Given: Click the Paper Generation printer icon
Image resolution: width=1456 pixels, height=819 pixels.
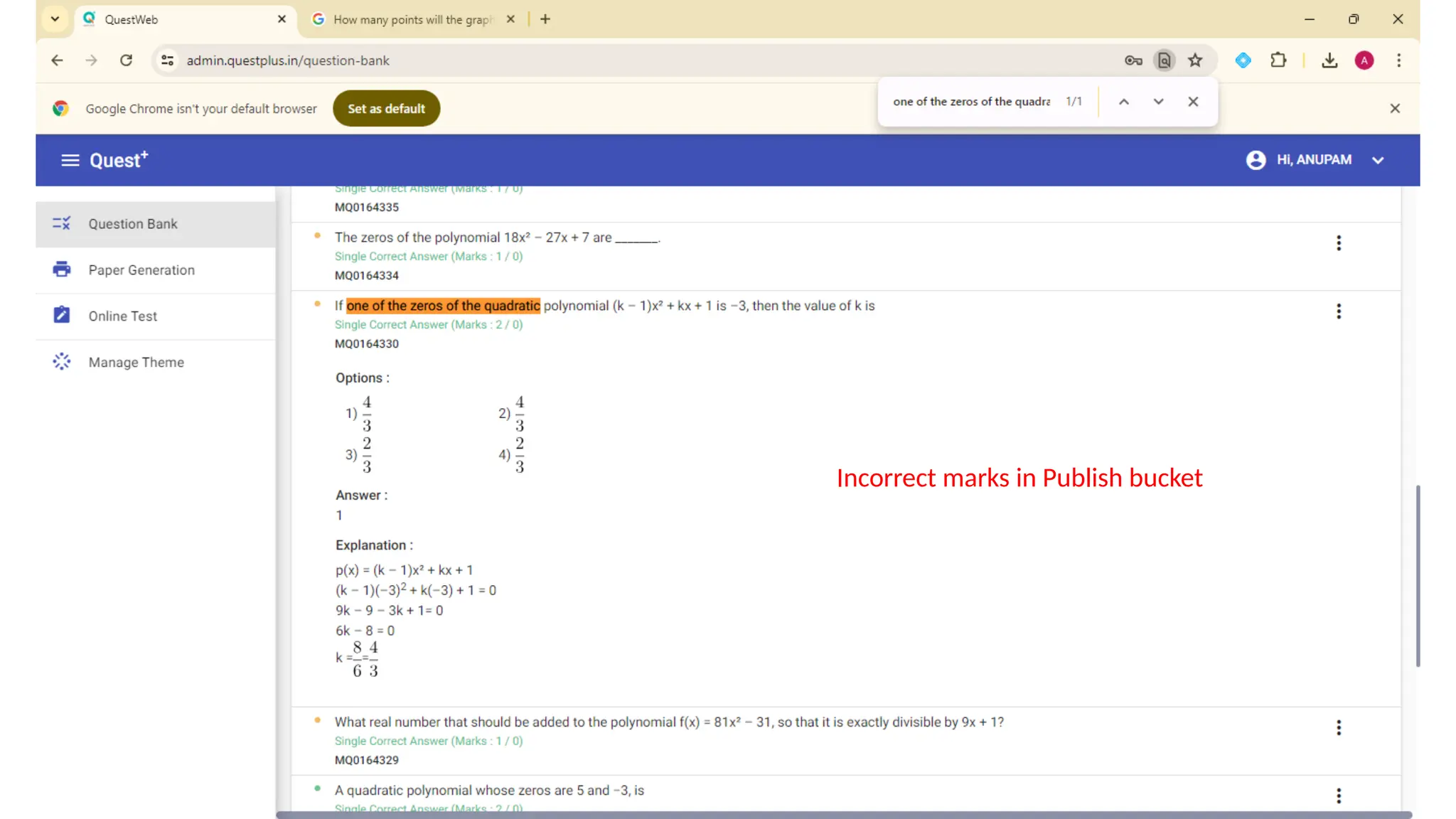Looking at the screenshot, I should (62, 269).
